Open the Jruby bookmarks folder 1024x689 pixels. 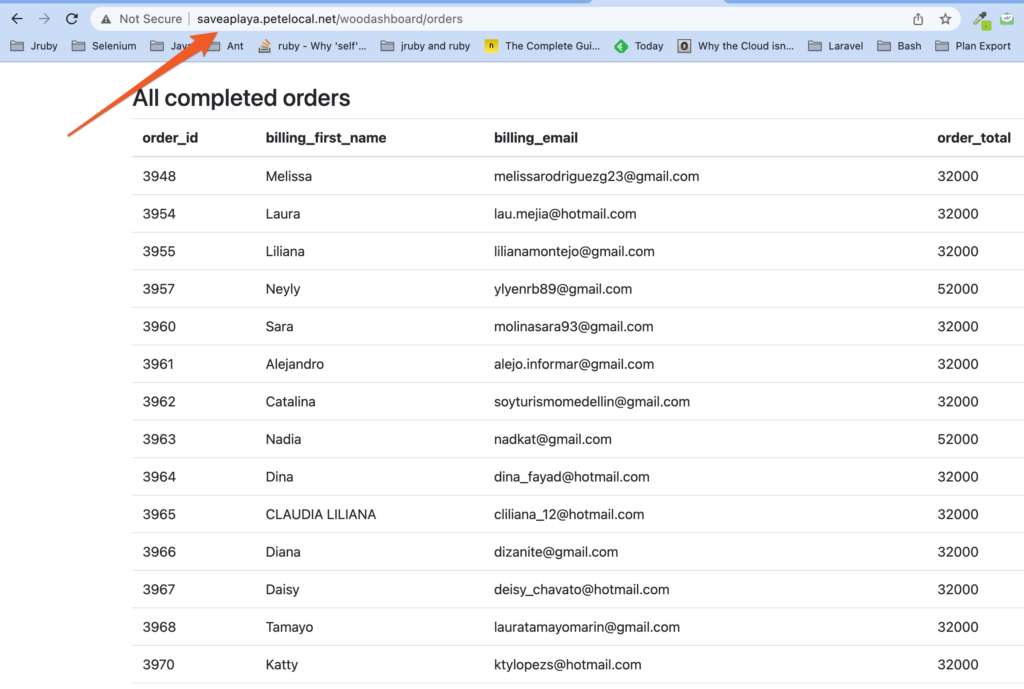[x=34, y=46]
